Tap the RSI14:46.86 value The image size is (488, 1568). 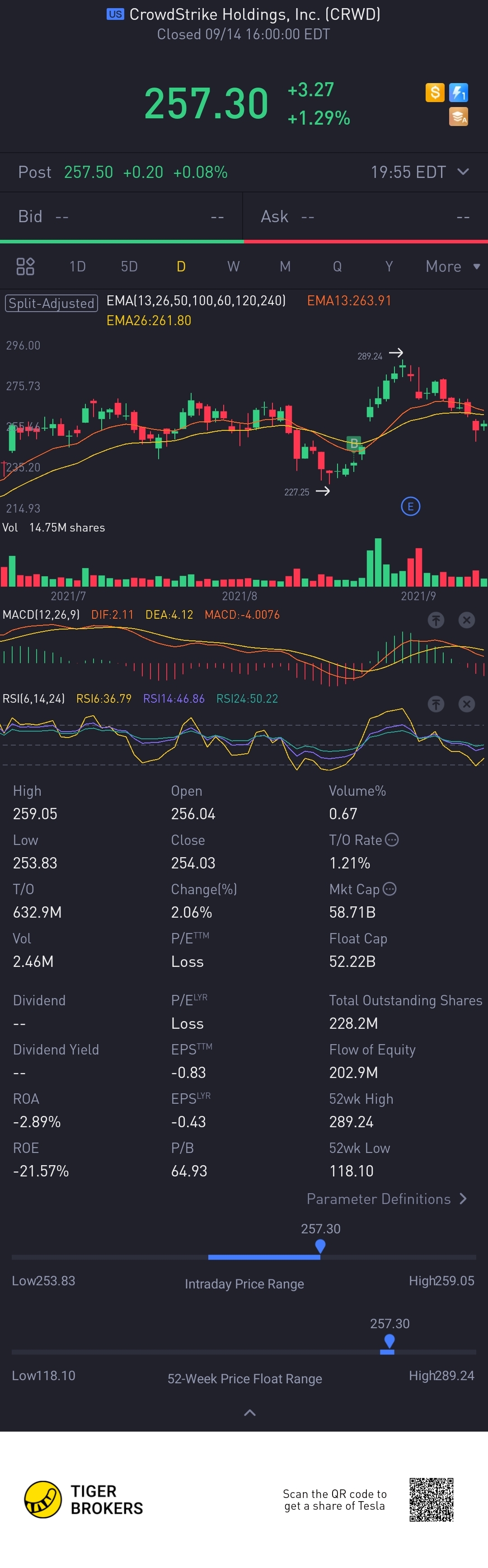coord(174,698)
